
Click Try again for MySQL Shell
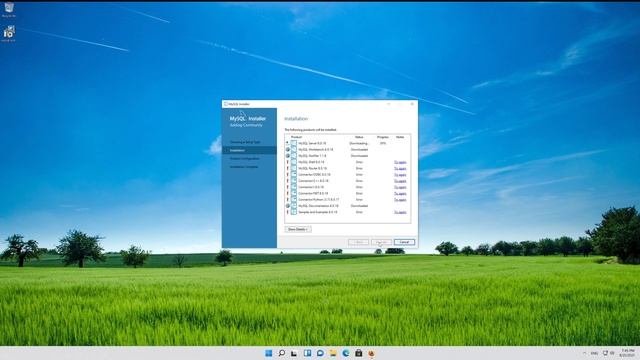point(400,162)
